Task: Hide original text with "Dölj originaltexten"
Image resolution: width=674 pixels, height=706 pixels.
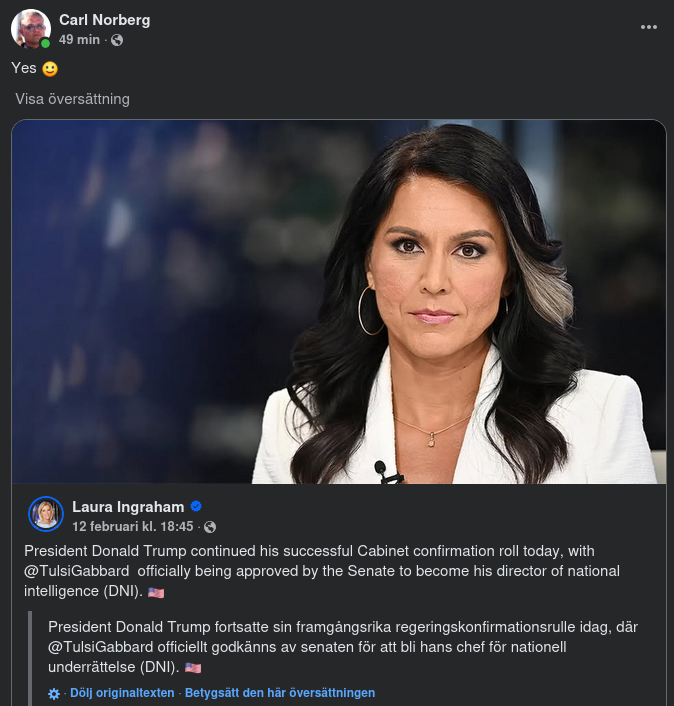Action: click(x=123, y=693)
